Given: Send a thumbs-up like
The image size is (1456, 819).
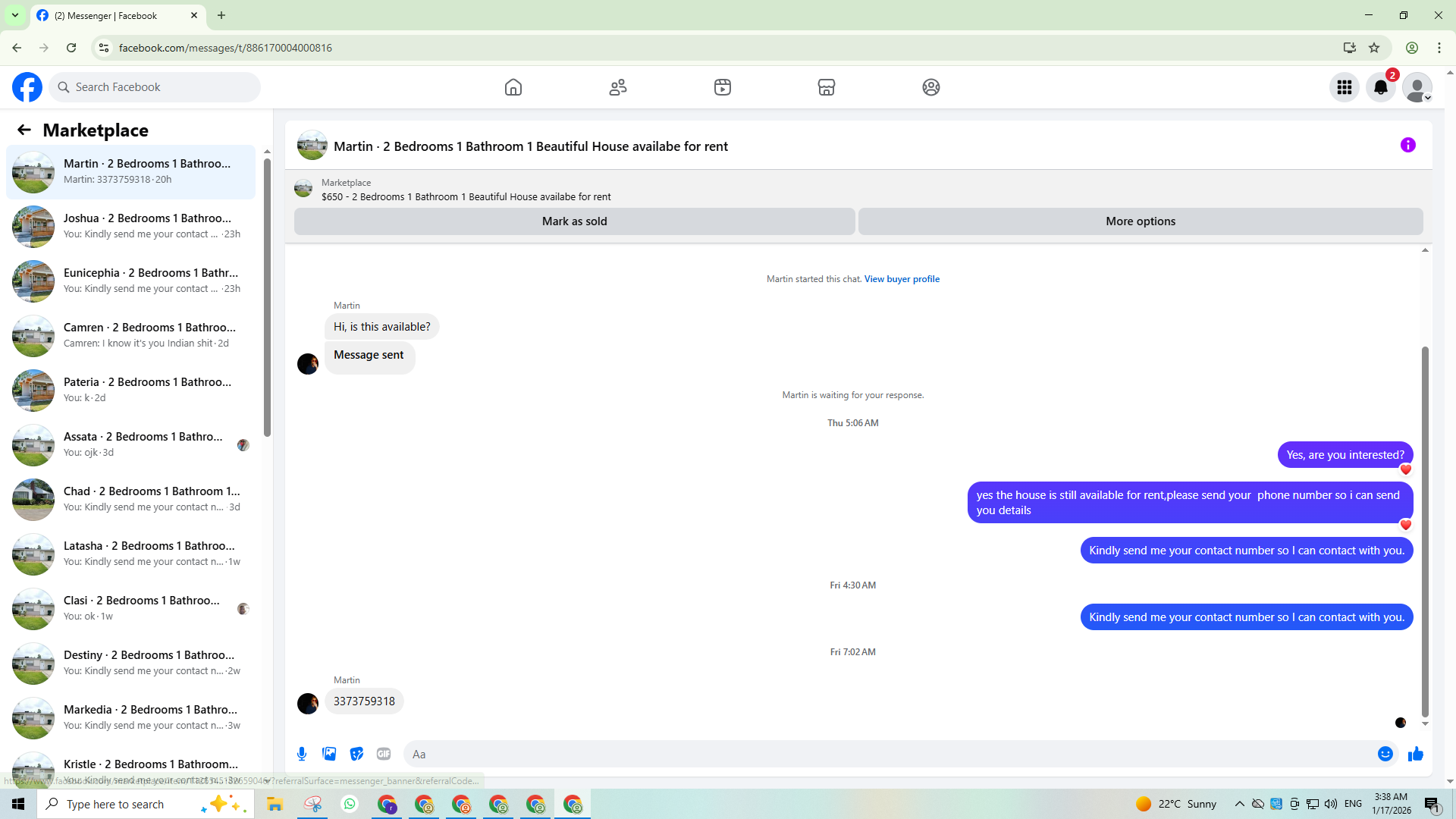Looking at the screenshot, I should coord(1416,754).
